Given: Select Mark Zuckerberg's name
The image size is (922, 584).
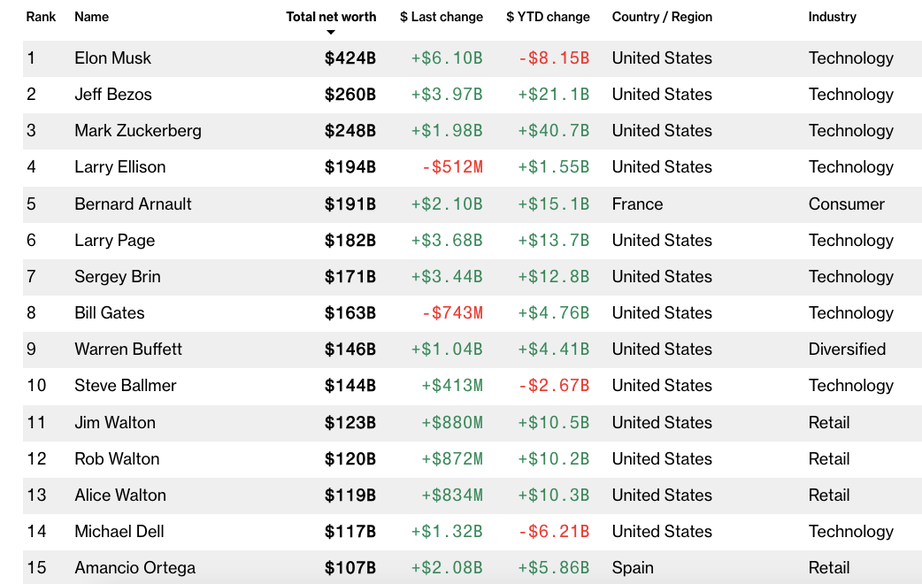Looking at the screenshot, I should pos(138,131).
